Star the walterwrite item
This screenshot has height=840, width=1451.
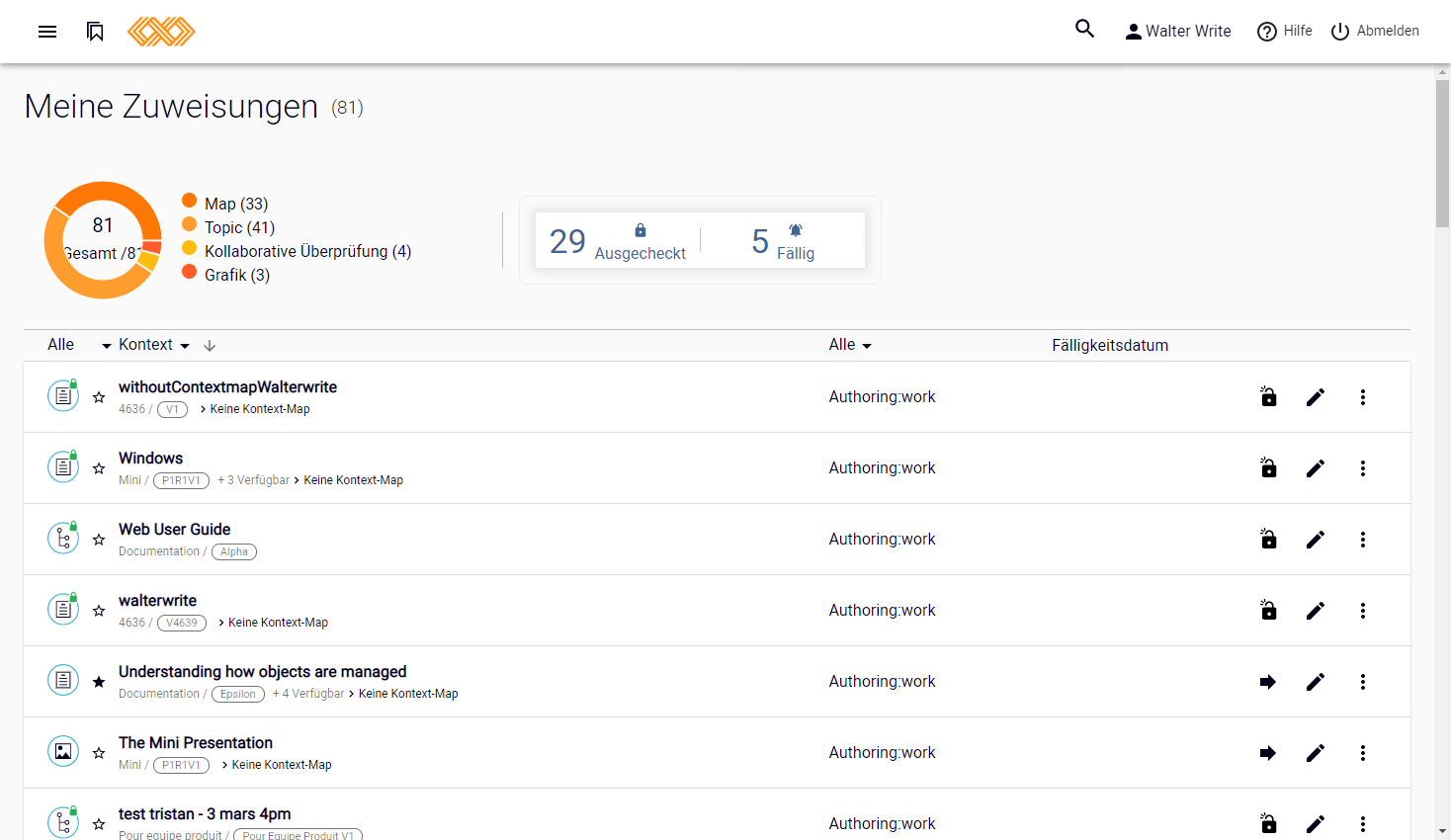click(99, 611)
